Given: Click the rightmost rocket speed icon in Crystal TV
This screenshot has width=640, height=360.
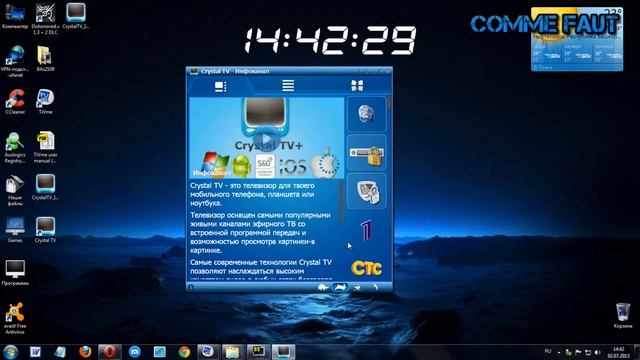Looking at the screenshot, I should (x=375, y=287).
